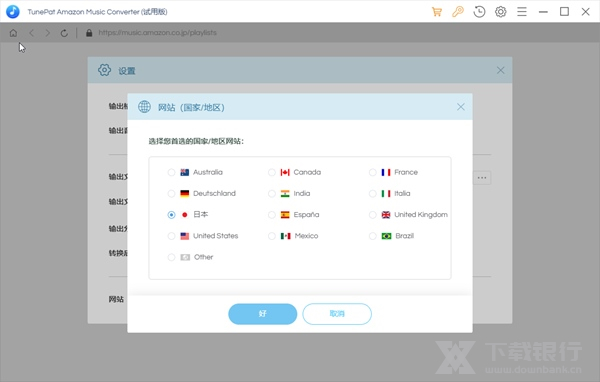Screen dimensions: 600x382
Task: Select the United Kingdom radio button
Action: coord(372,215)
